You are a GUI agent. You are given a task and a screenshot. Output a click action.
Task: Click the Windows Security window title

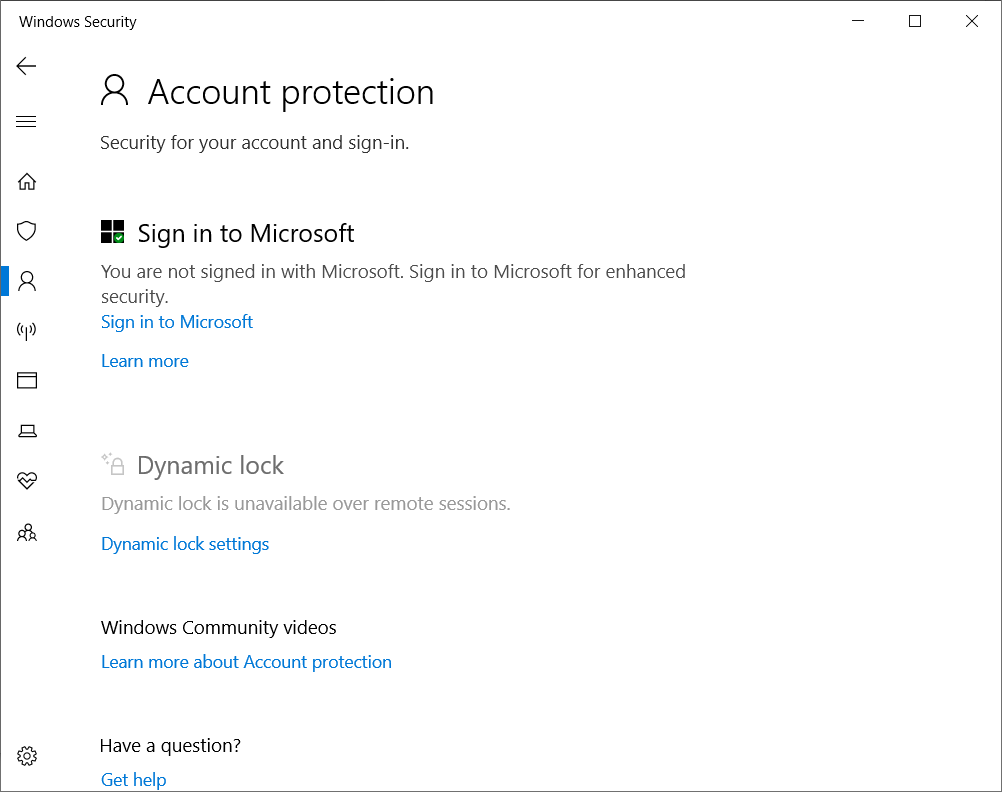[x=77, y=22]
